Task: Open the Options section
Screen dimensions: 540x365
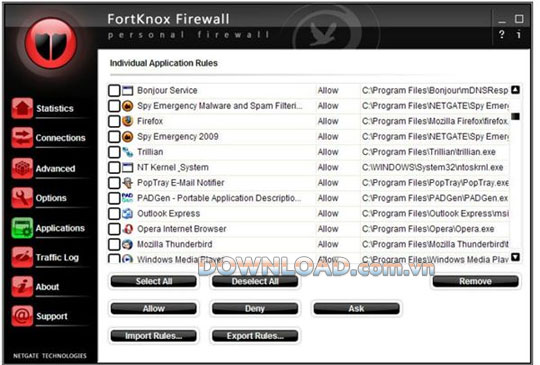Action: [51, 198]
